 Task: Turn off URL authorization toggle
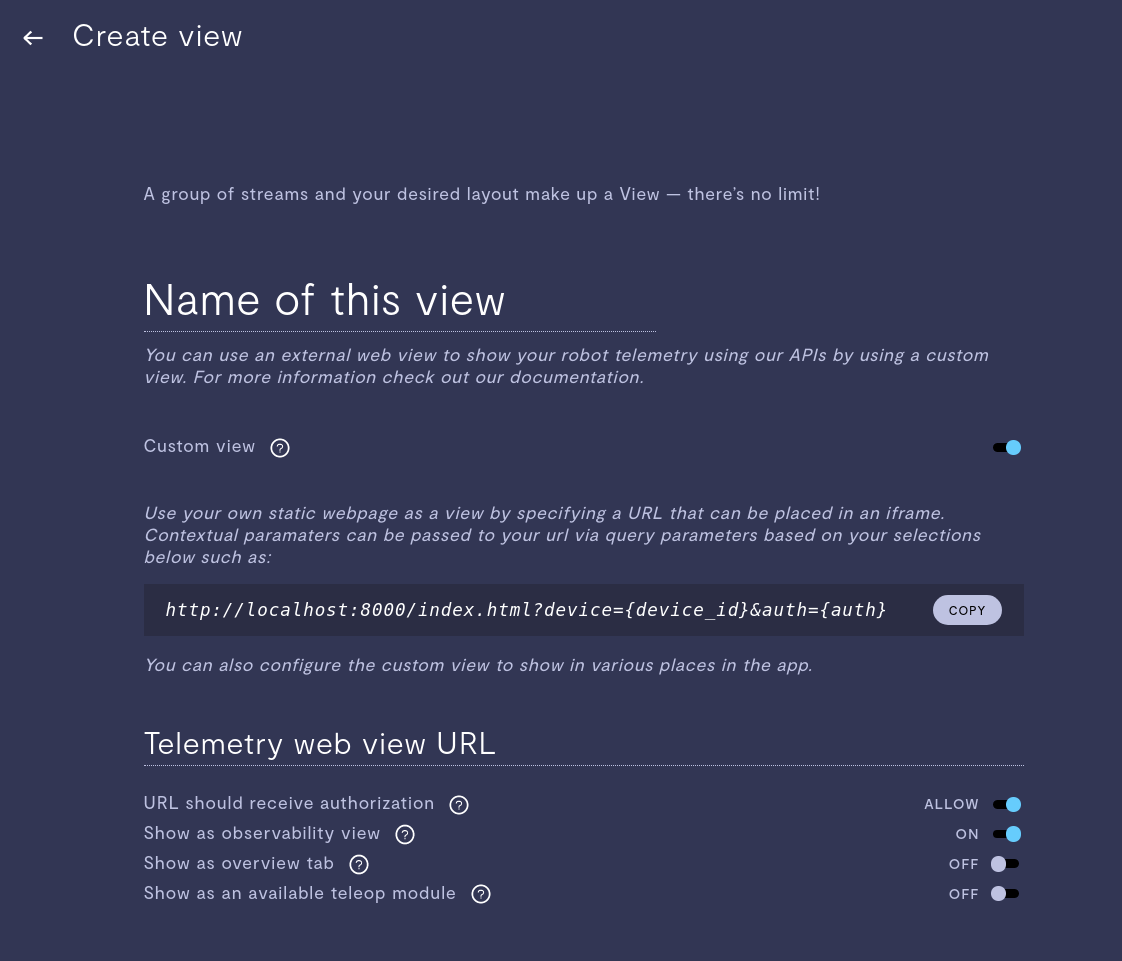[x=1007, y=804]
